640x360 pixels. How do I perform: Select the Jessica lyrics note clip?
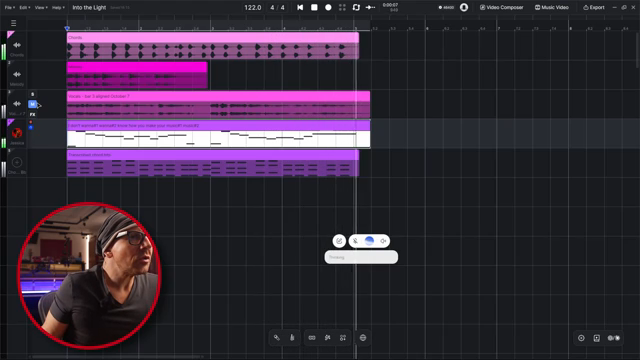coord(218,134)
